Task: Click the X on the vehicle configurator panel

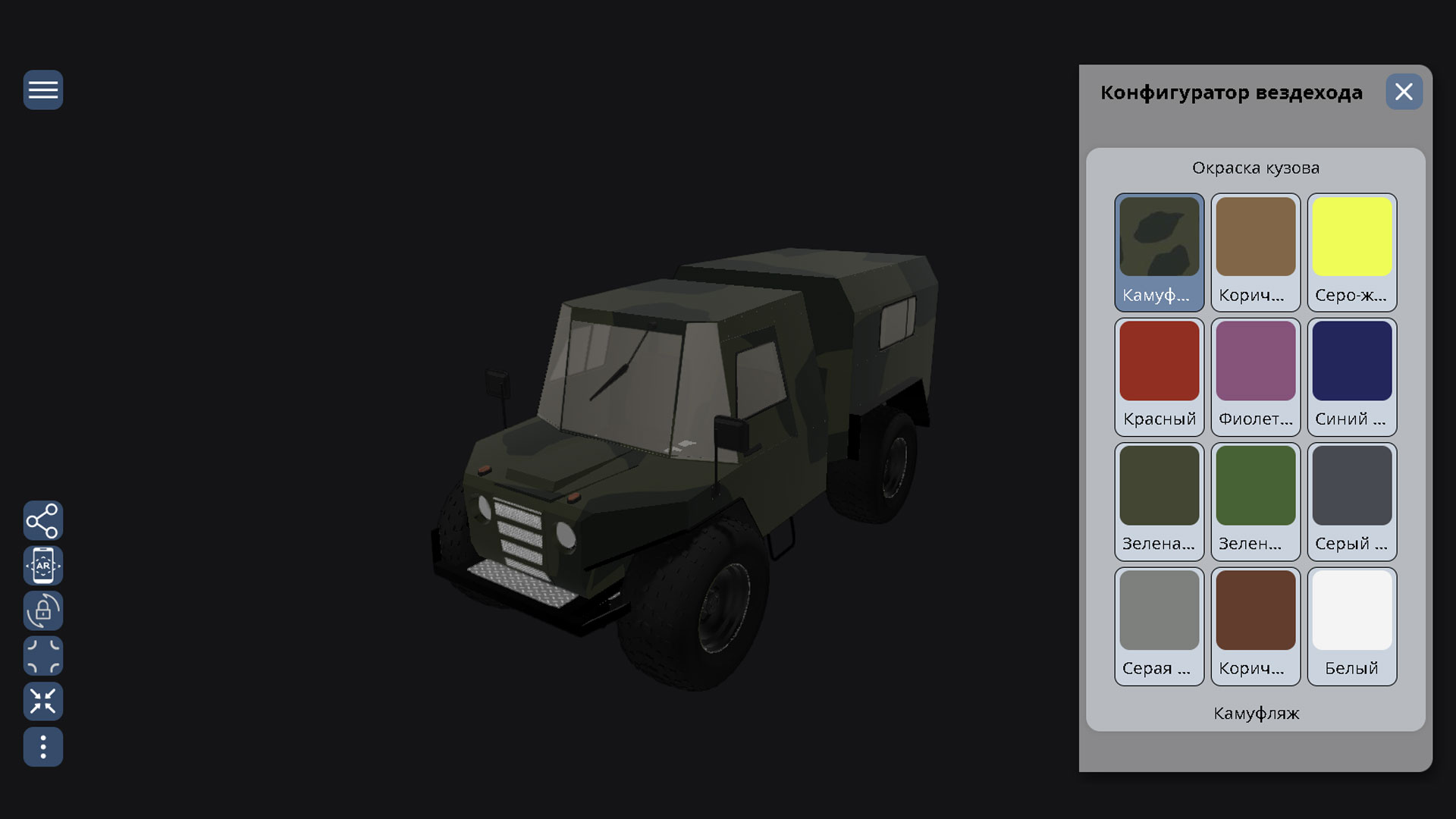Action: click(x=1404, y=91)
